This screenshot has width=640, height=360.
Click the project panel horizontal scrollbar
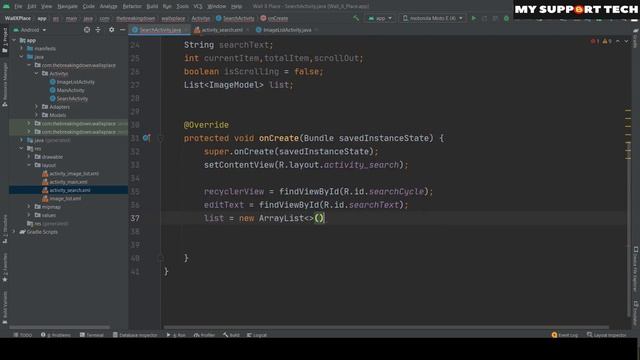coord(59,327)
